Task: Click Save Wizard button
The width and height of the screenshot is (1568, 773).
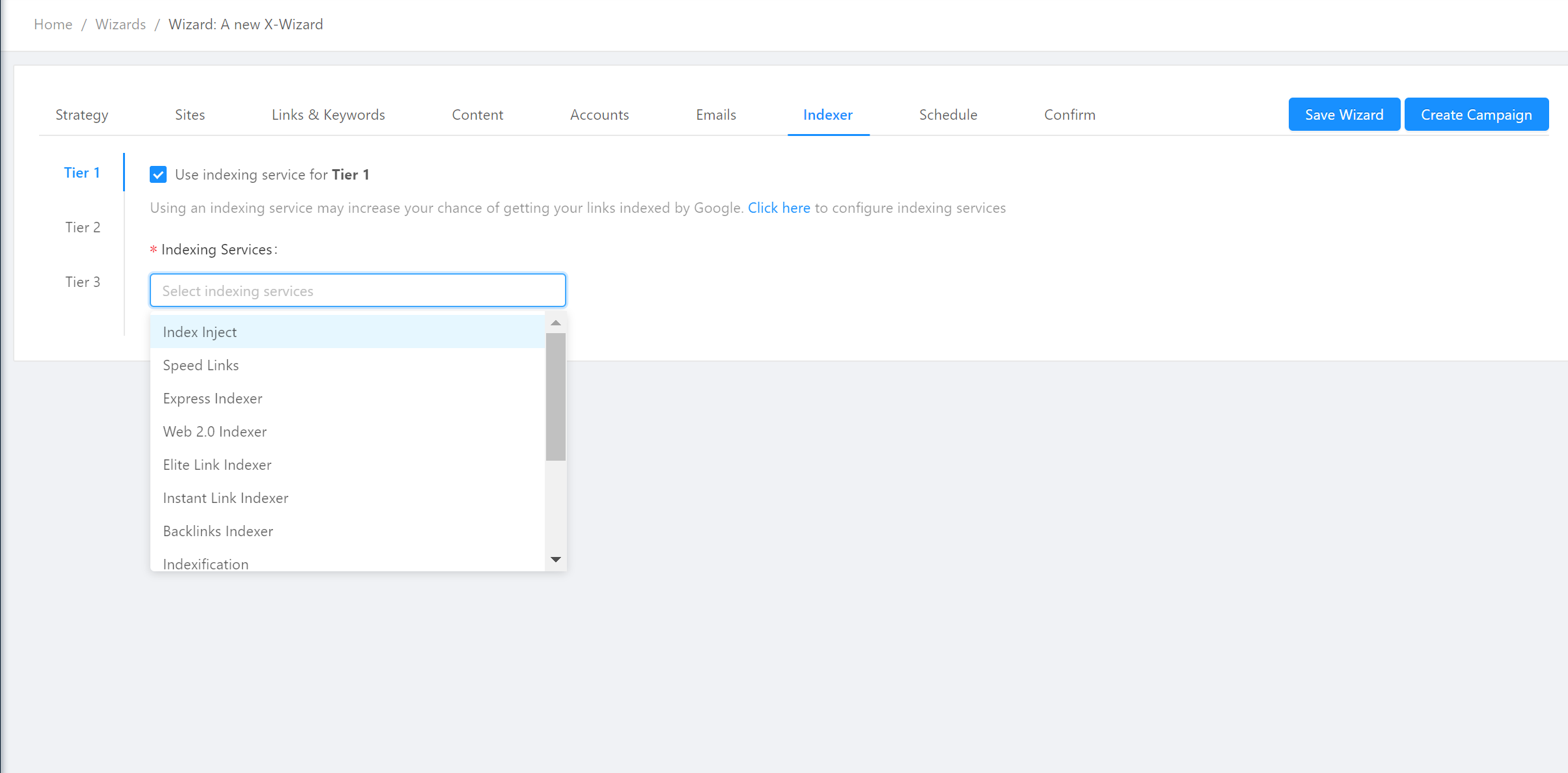Action: pos(1343,114)
